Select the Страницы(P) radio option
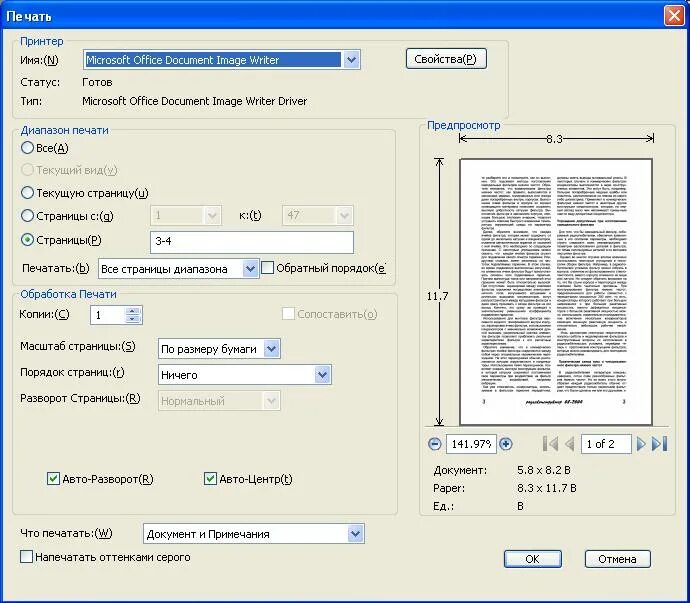Viewport: 690px width, 603px height. [x=27, y=239]
